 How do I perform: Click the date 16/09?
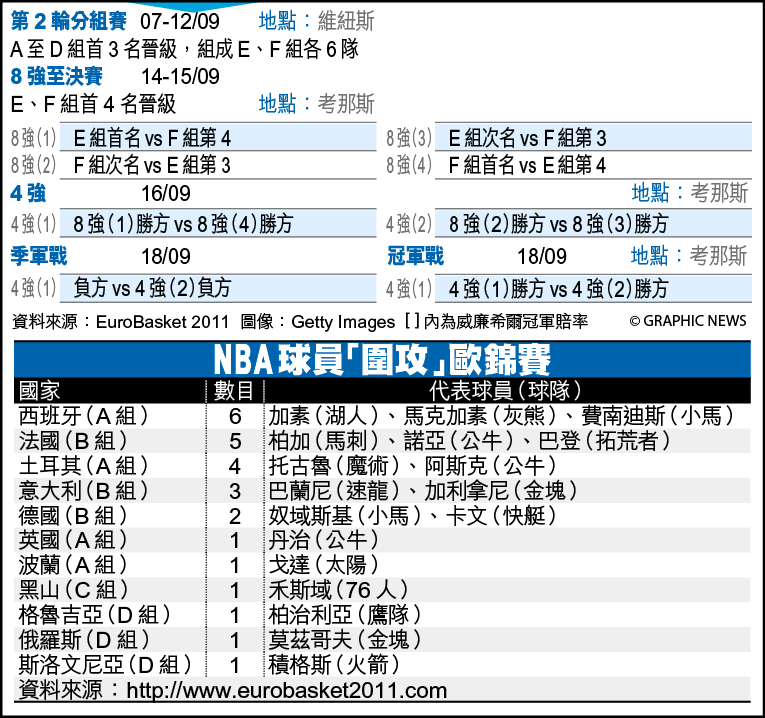(166, 193)
